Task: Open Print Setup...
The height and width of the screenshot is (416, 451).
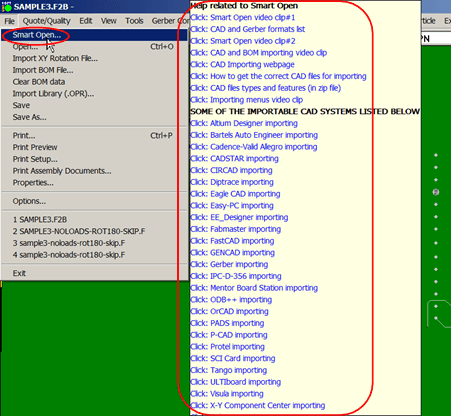Action: click(x=95, y=159)
